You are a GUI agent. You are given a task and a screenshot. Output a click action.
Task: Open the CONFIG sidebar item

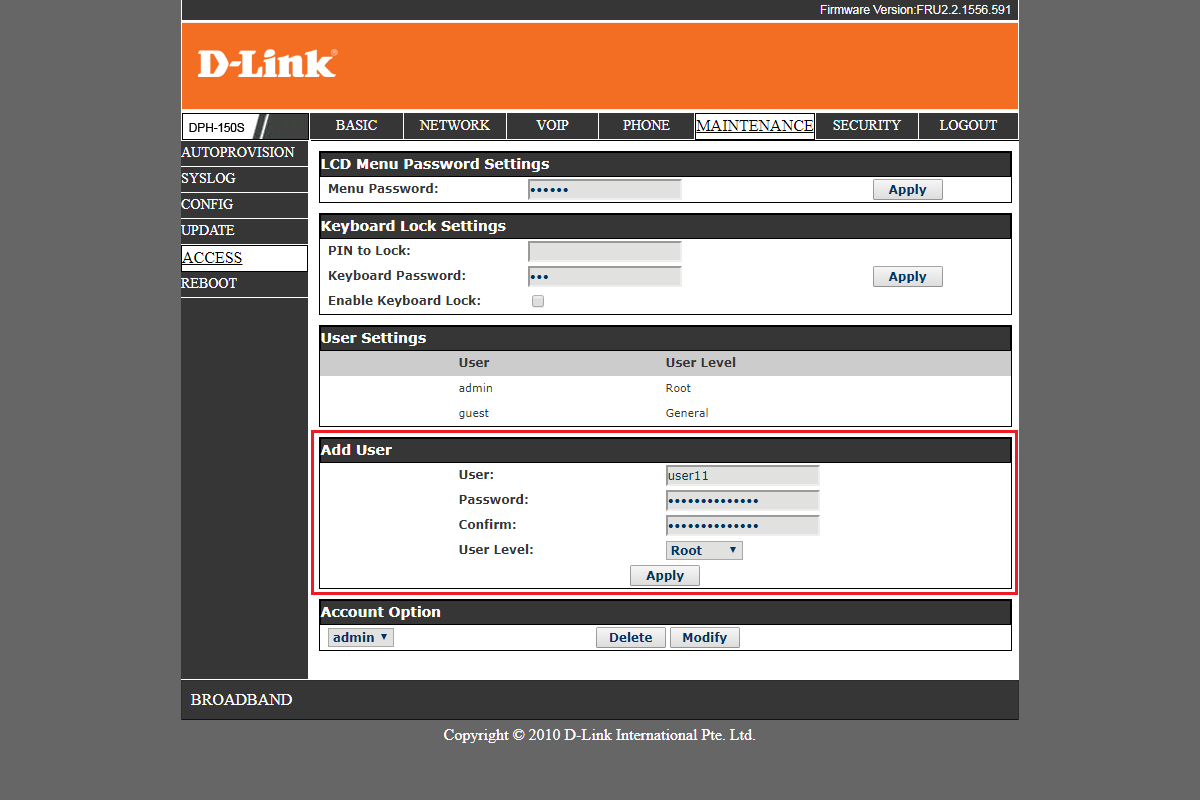pos(207,204)
